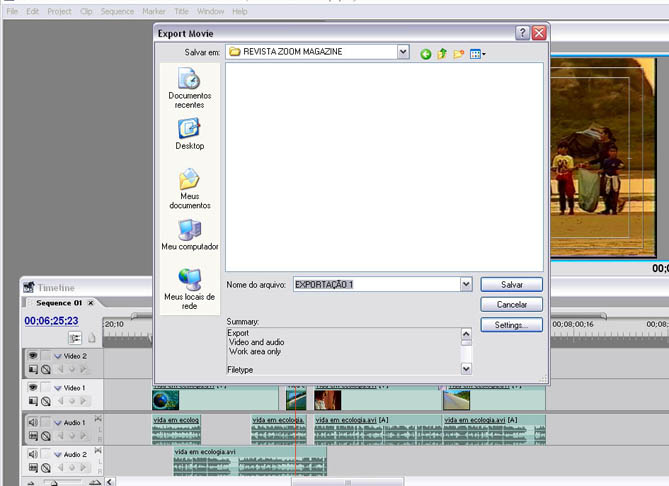Go back to the previous folder
Image resolution: width=669 pixels, height=486 pixels.
click(426, 53)
